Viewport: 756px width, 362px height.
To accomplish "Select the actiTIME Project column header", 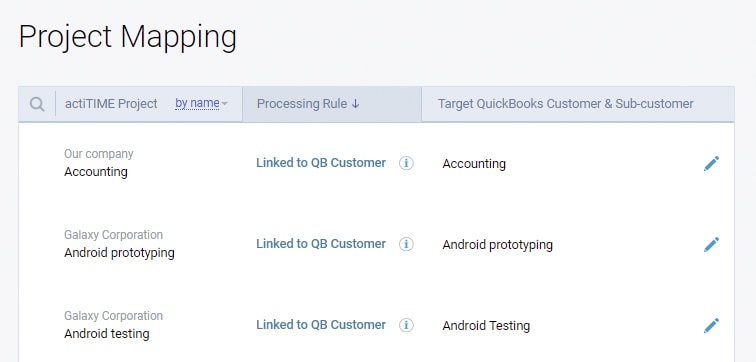I will point(111,104).
